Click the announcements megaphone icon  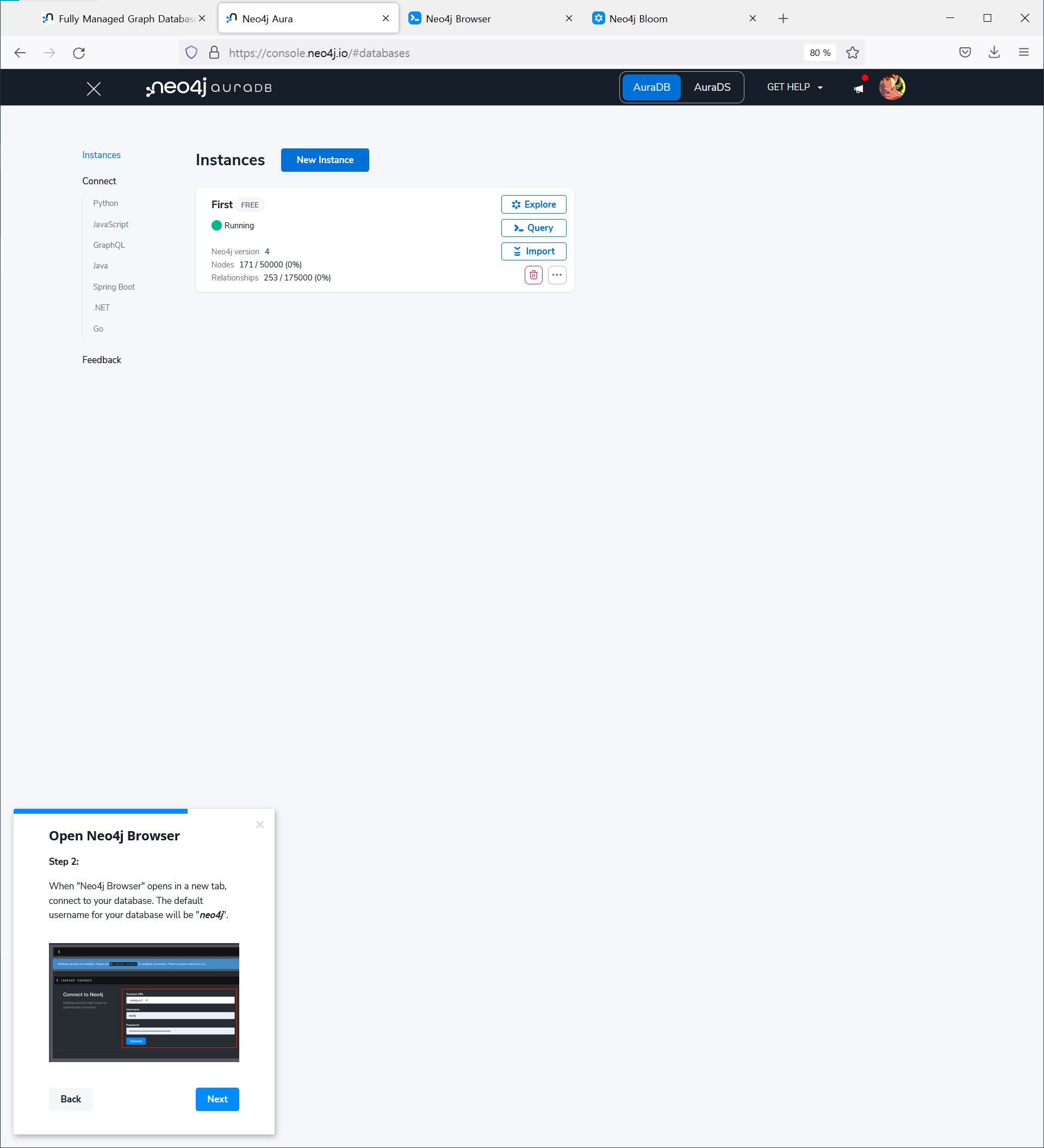pos(859,88)
